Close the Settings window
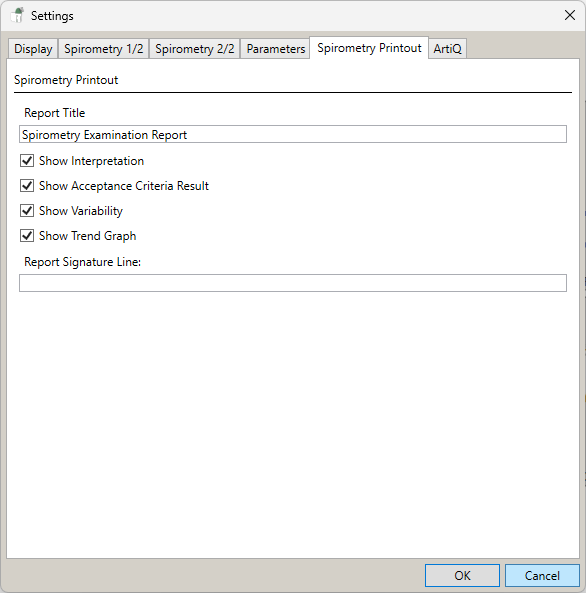 [570, 16]
